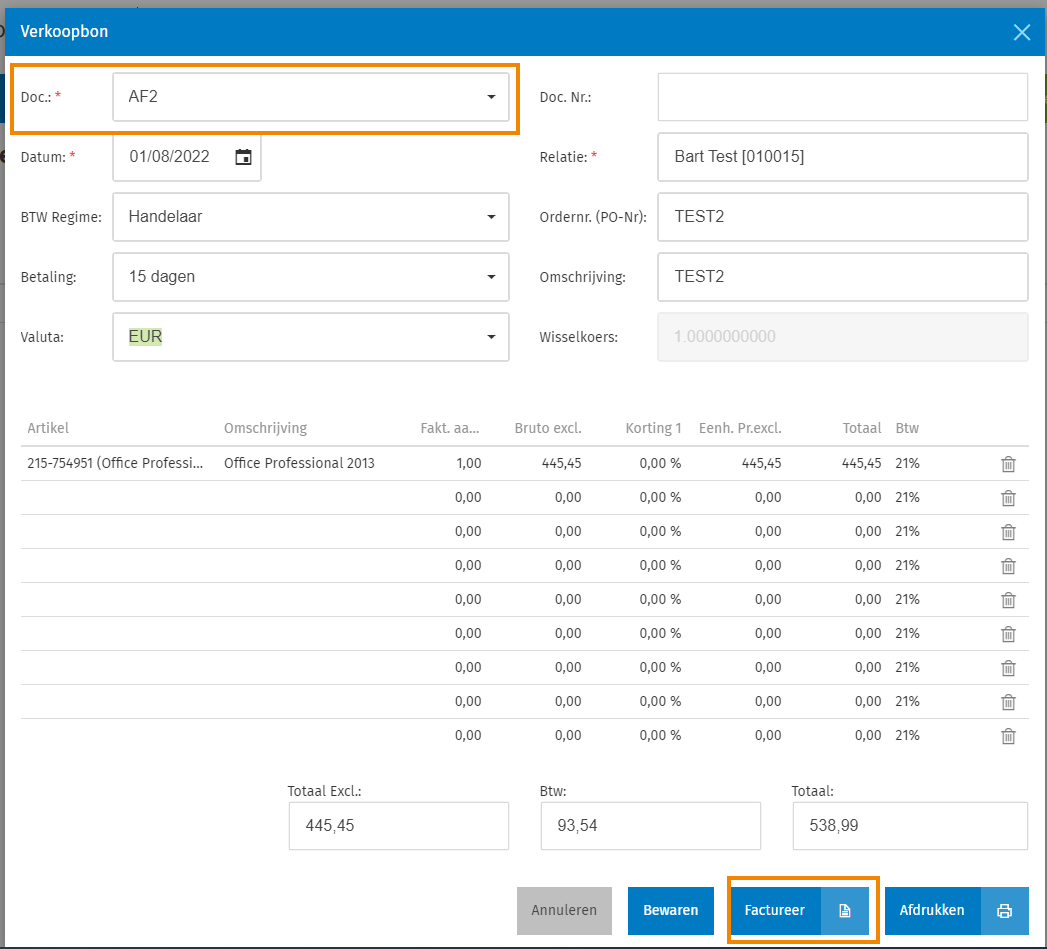
Task: Expand the BTW Regime dropdown
Action: coord(310,217)
